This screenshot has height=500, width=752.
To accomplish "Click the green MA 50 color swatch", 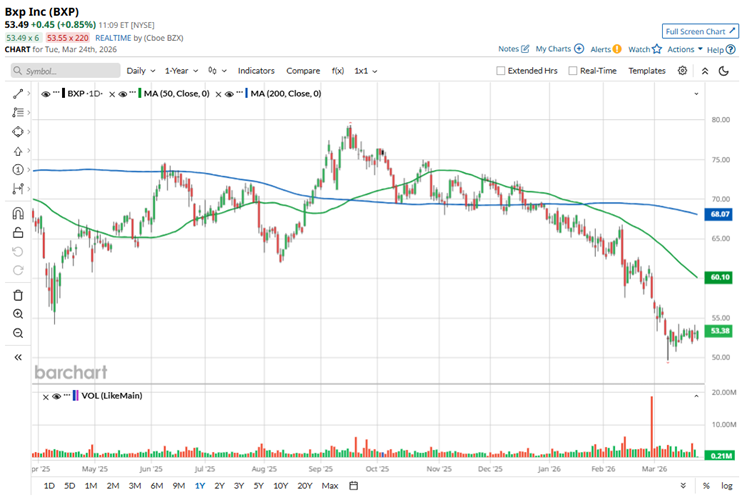I will click(x=140, y=93).
